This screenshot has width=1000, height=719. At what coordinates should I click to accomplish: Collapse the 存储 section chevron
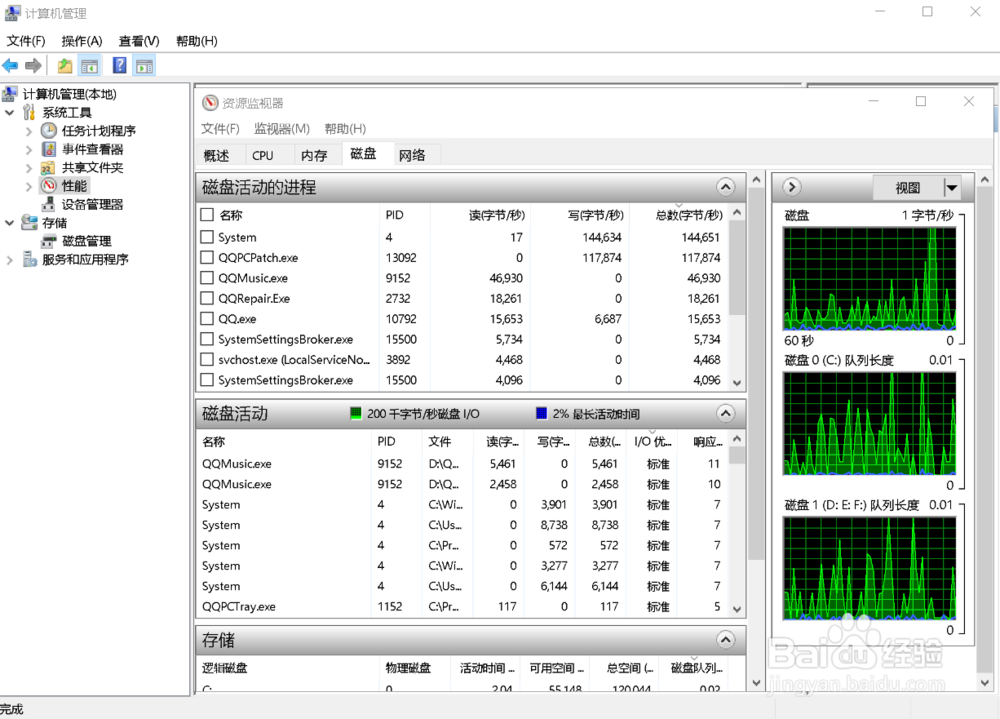coord(725,639)
